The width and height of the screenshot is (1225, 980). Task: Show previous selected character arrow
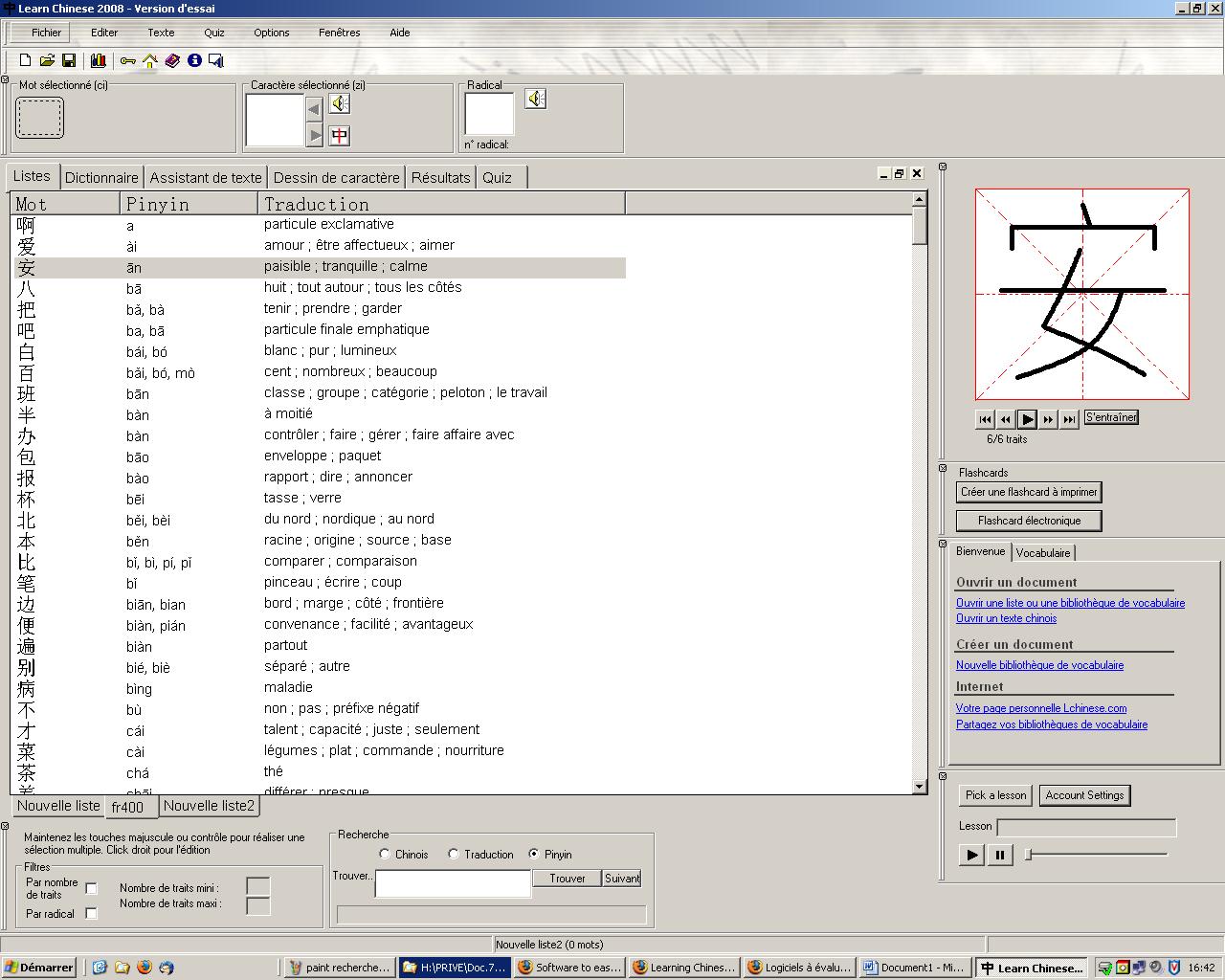click(314, 109)
